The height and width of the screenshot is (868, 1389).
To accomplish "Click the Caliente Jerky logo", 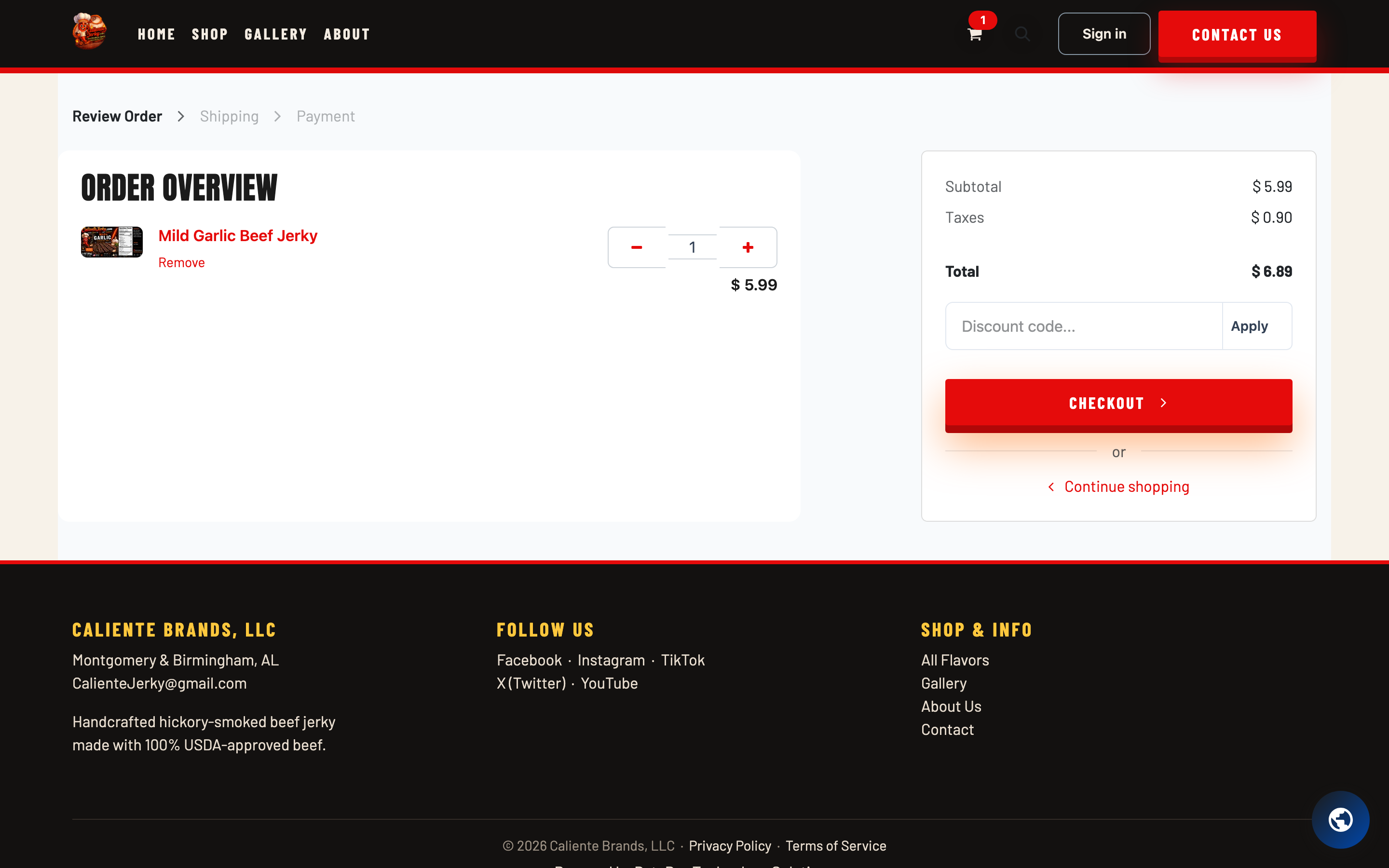I will click(90, 31).
